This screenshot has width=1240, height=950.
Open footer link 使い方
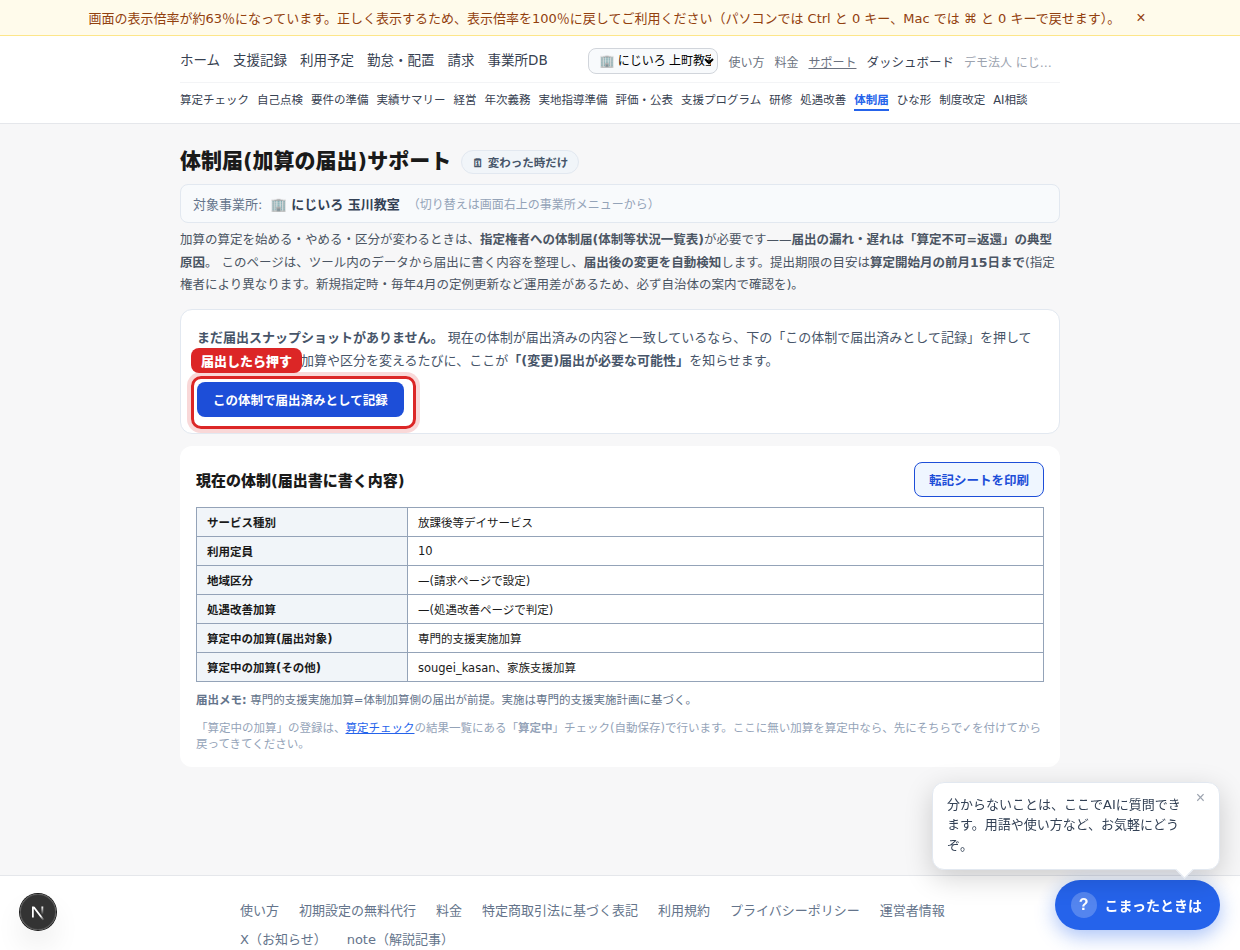point(259,911)
